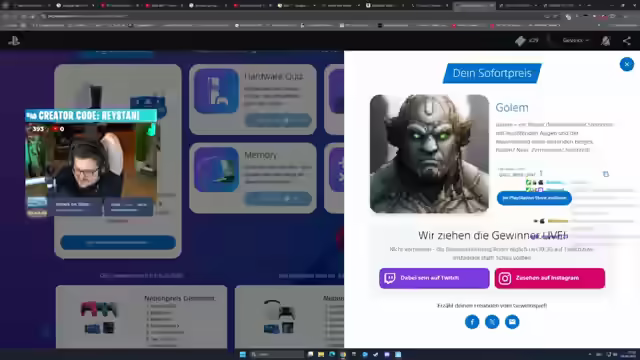Open the Windows Start menu
The image size is (640, 360).
pos(242,354)
